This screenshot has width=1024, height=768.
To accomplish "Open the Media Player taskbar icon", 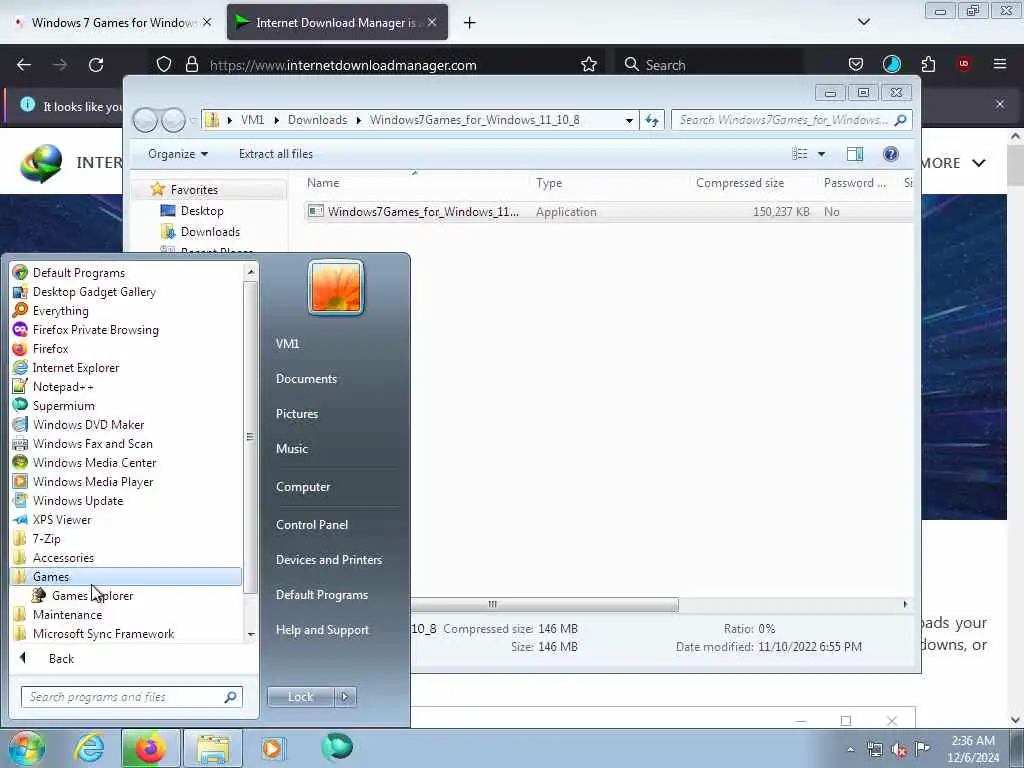I will pos(273,748).
